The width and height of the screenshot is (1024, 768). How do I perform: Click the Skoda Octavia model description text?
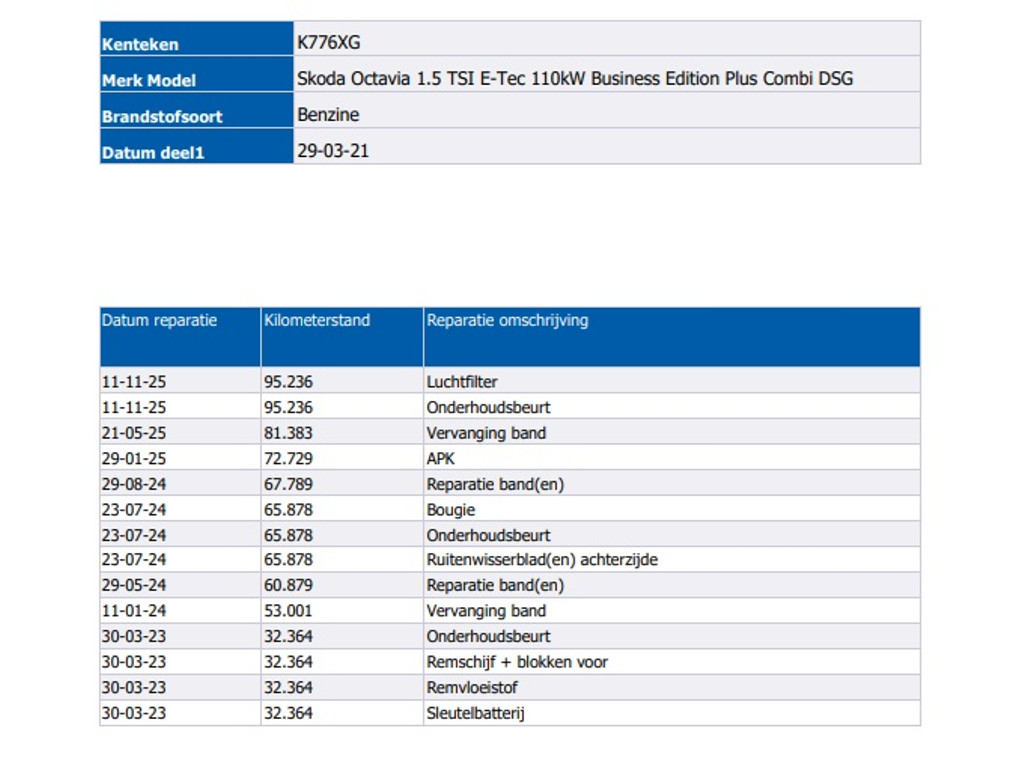(x=575, y=78)
